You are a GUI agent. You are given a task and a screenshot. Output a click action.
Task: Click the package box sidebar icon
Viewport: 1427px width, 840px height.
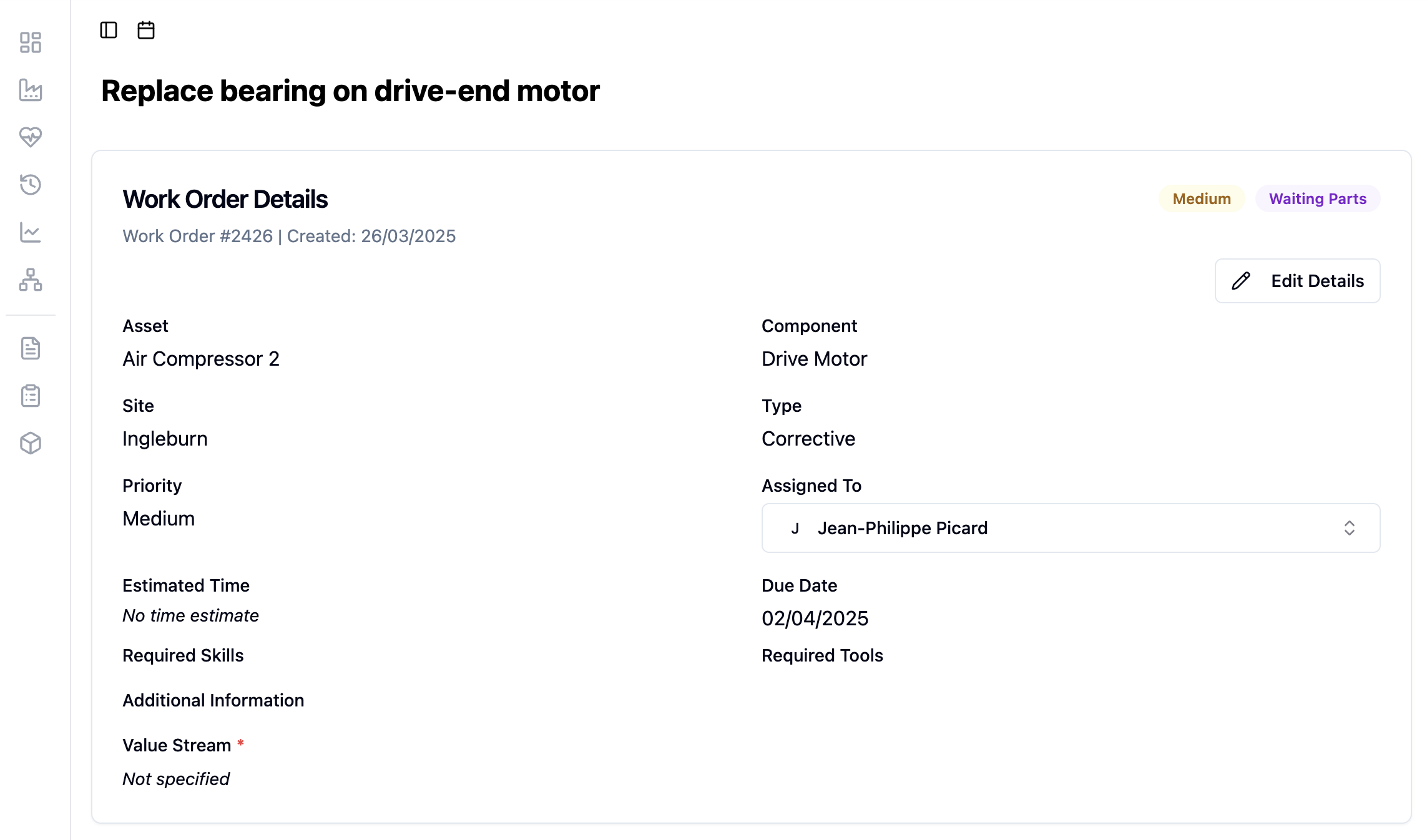click(x=31, y=443)
